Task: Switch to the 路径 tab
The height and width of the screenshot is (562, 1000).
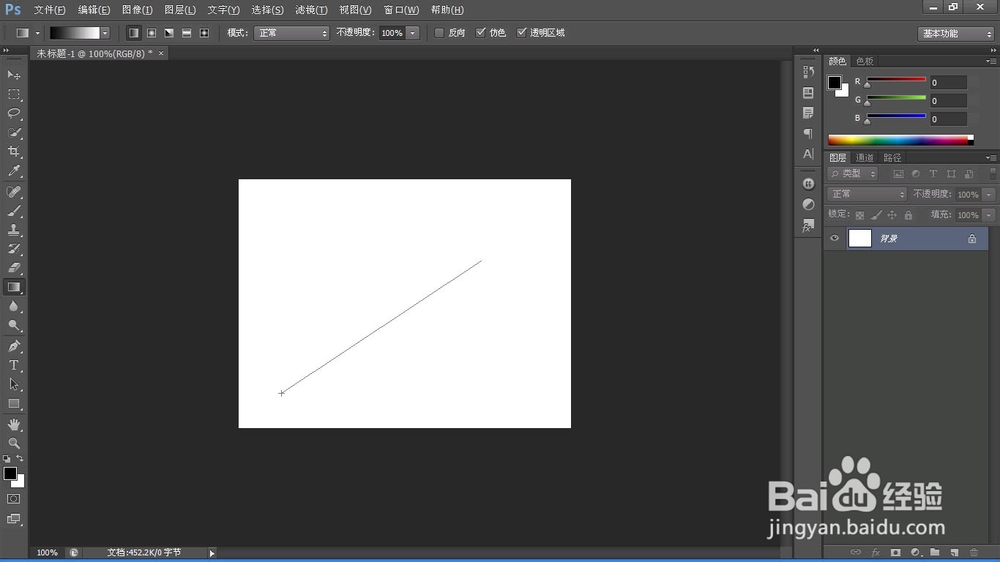Action: pyautogui.click(x=892, y=158)
